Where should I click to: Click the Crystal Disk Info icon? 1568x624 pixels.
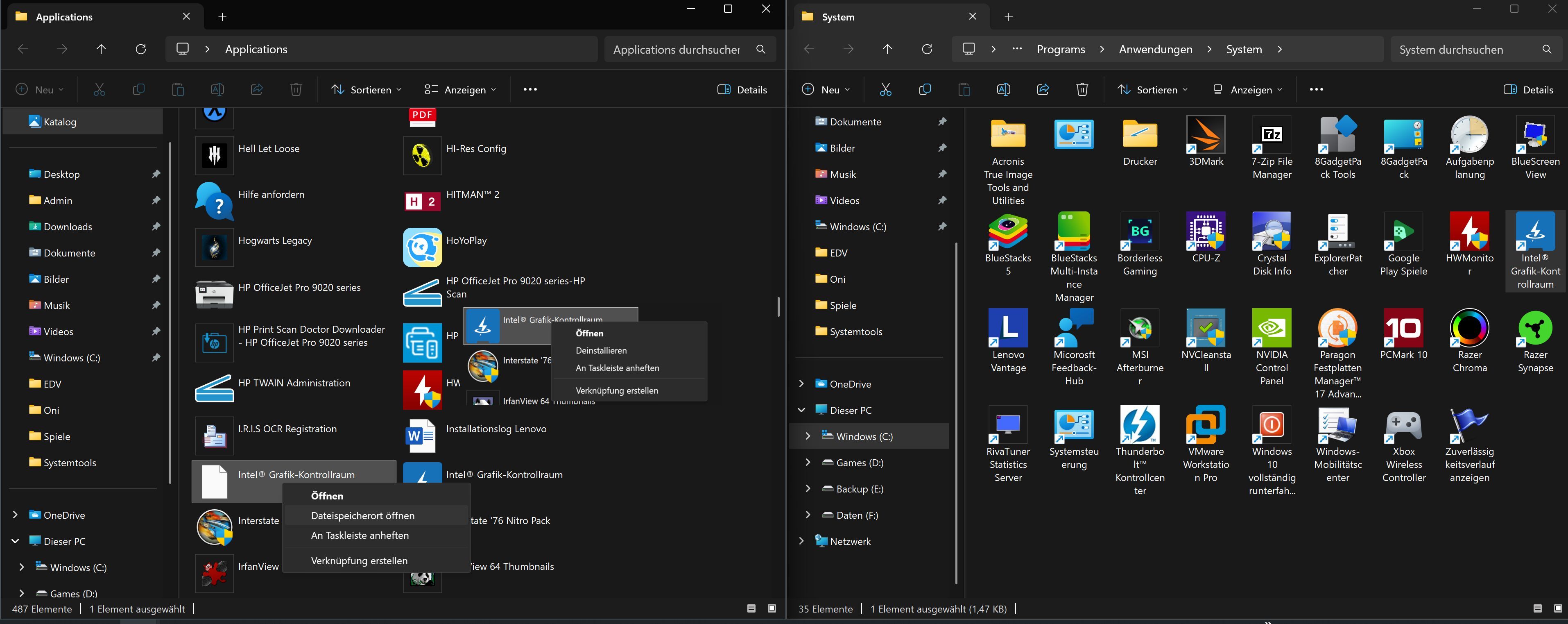[x=1272, y=231]
